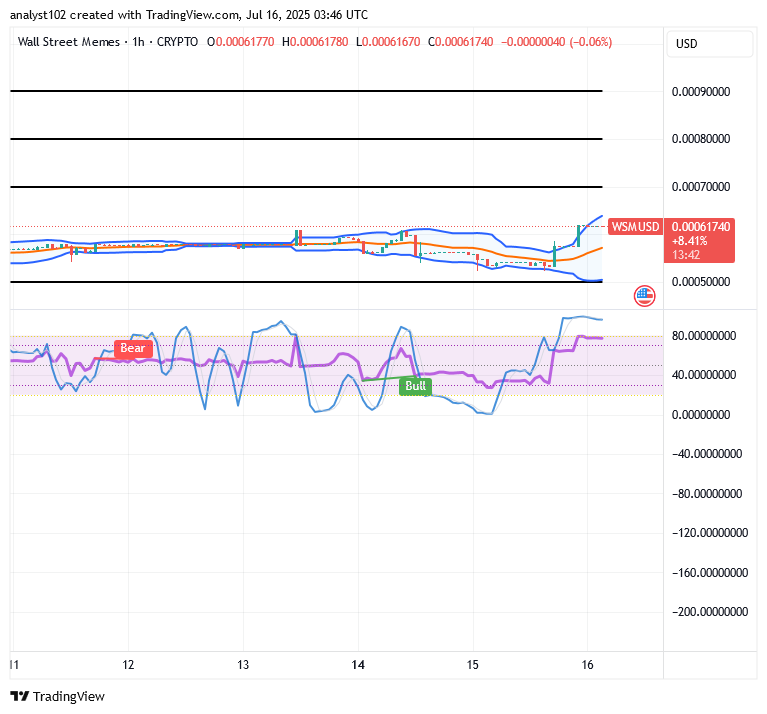Click the 1h timeframe label
The image size is (767, 714).
(138, 42)
